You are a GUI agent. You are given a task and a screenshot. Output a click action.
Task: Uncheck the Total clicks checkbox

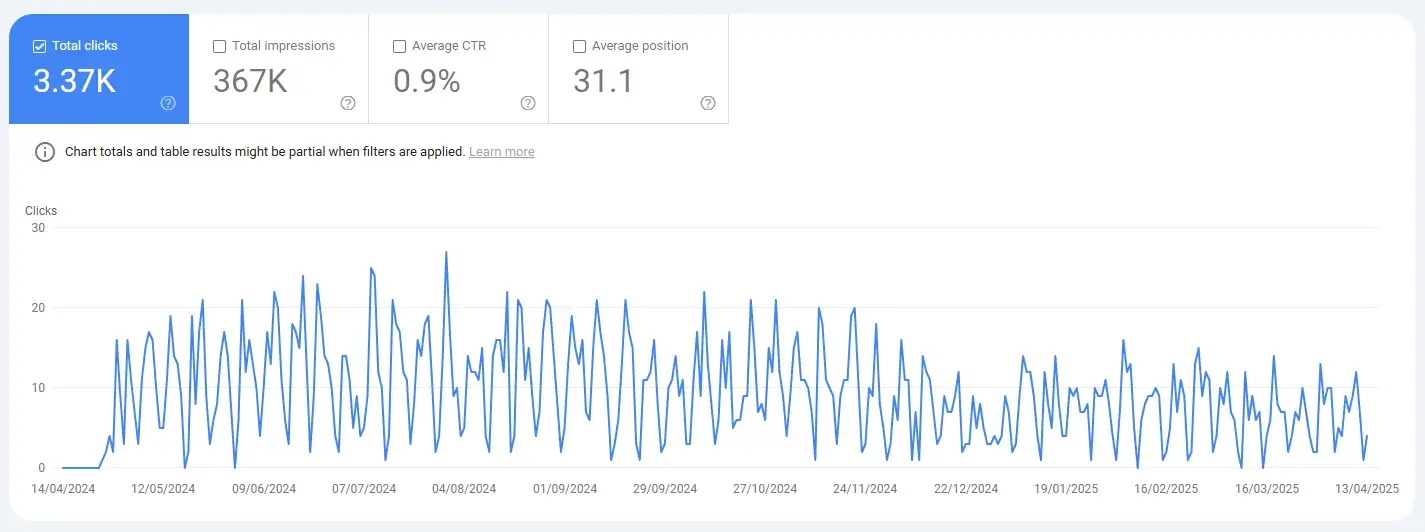tap(40, 46)
